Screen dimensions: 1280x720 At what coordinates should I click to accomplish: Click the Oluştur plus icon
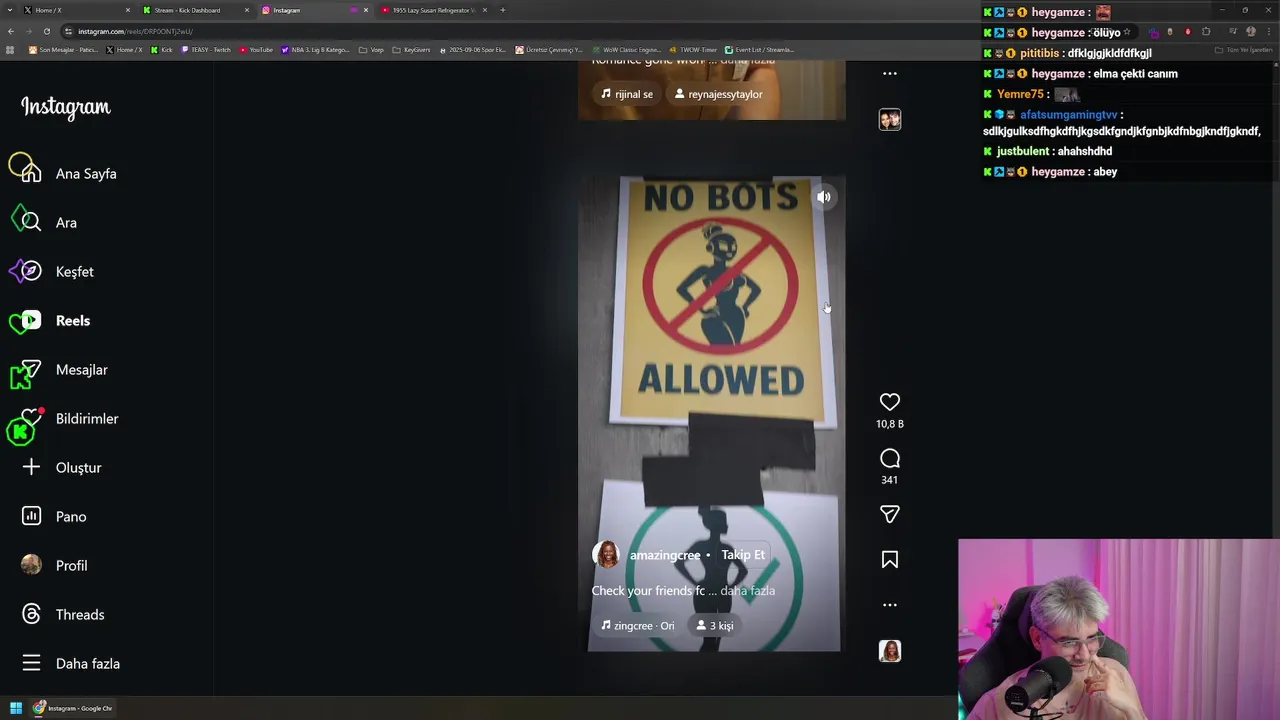click(x=31, y=468)
